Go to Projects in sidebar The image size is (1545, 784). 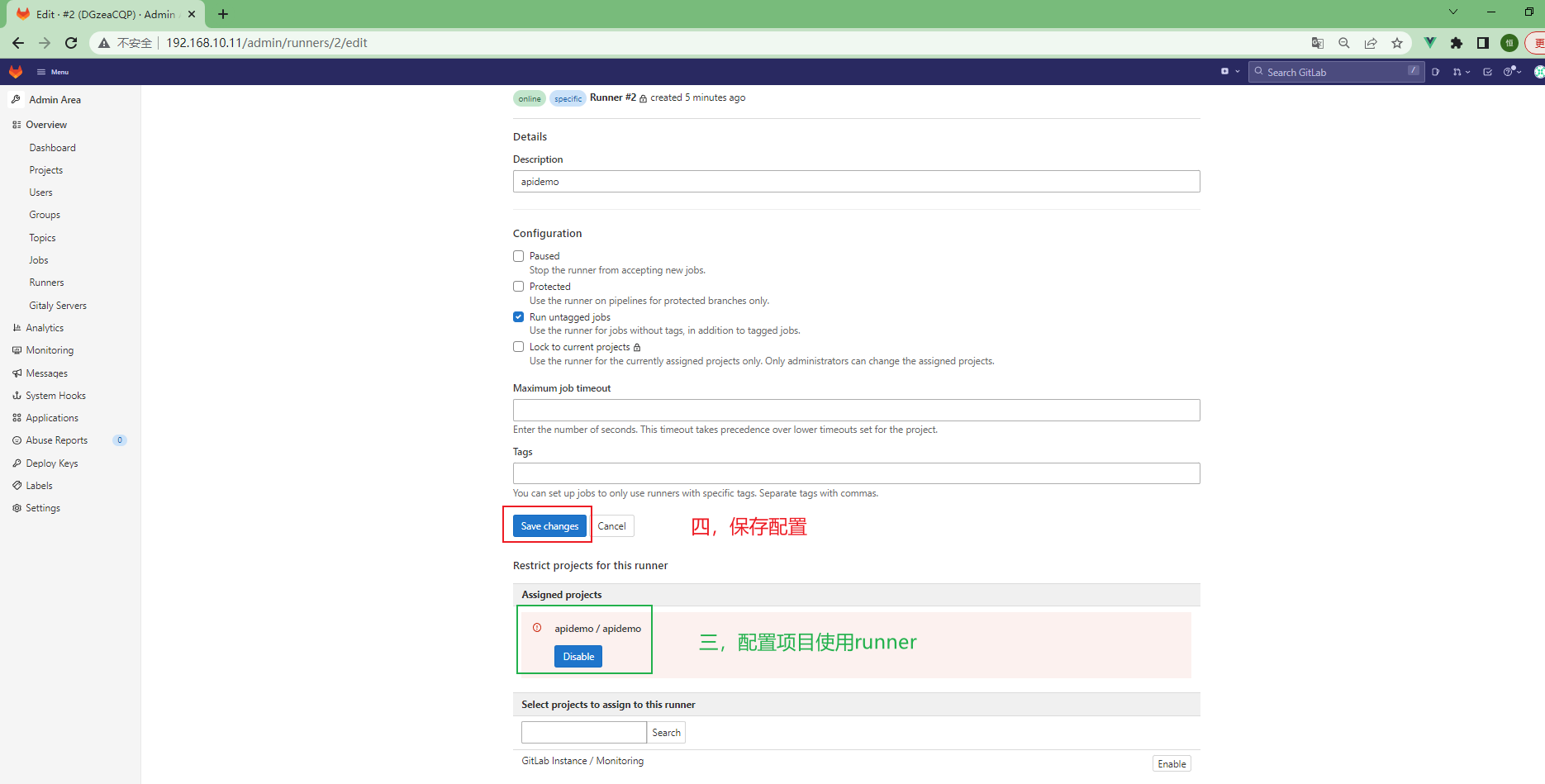pos(46,170)
